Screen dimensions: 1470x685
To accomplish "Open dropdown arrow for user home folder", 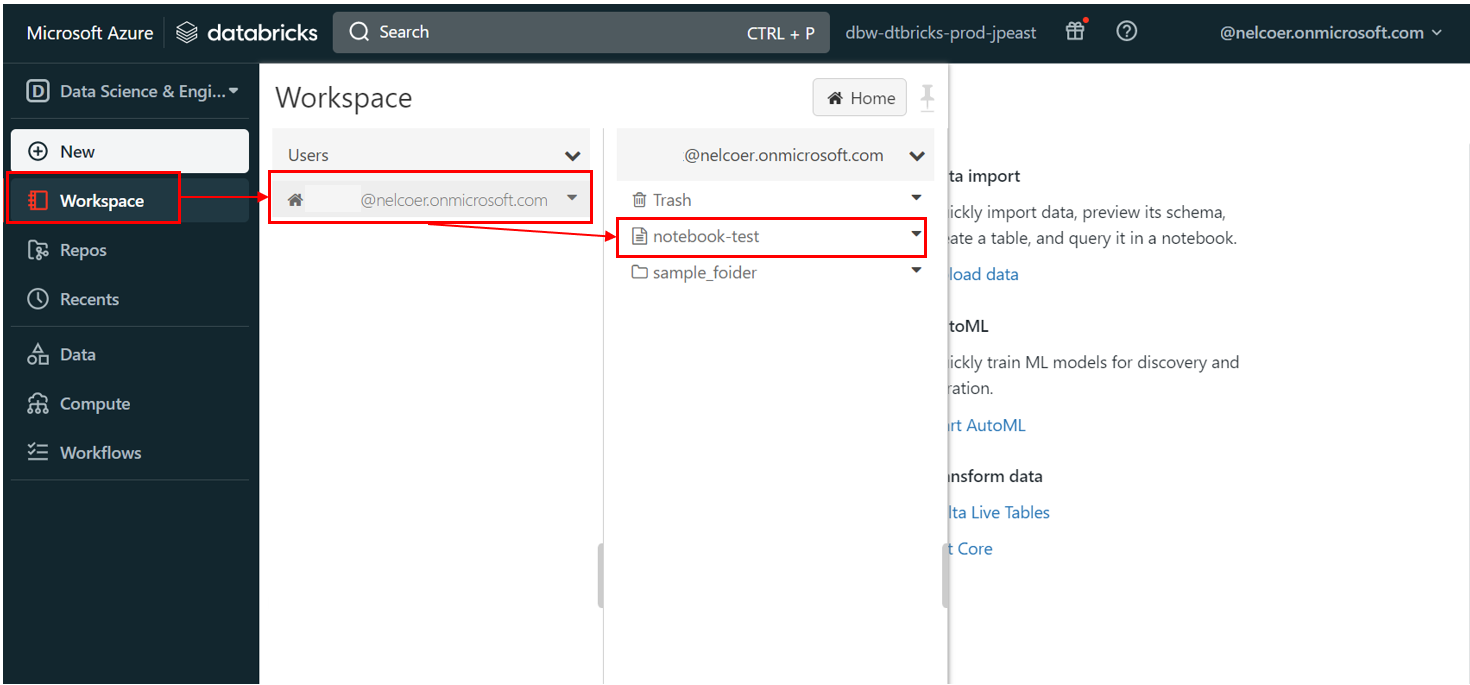I will (572, 198).
